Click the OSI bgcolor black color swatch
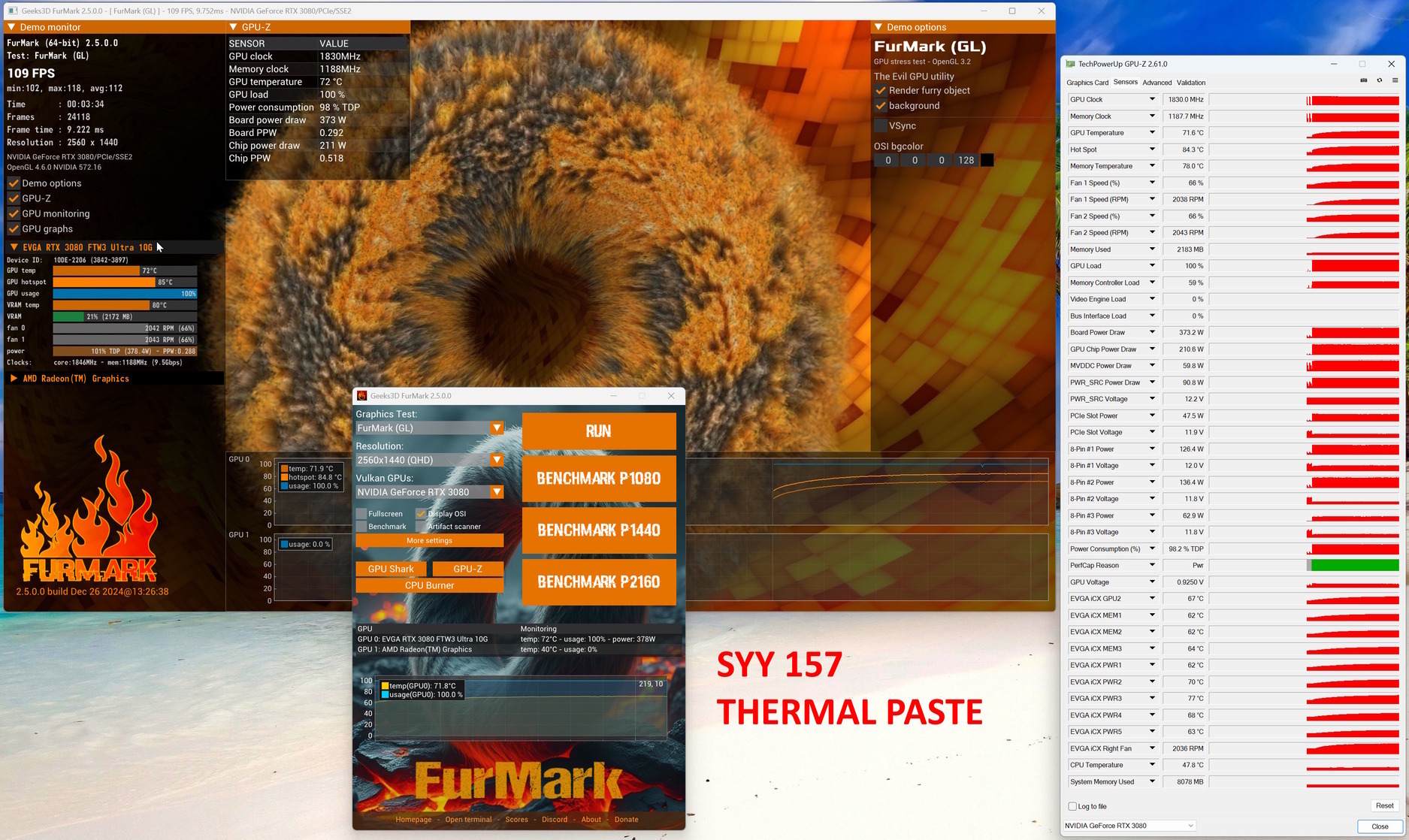The height and width of the screenshot is (840, 1409). pos(987,160)
